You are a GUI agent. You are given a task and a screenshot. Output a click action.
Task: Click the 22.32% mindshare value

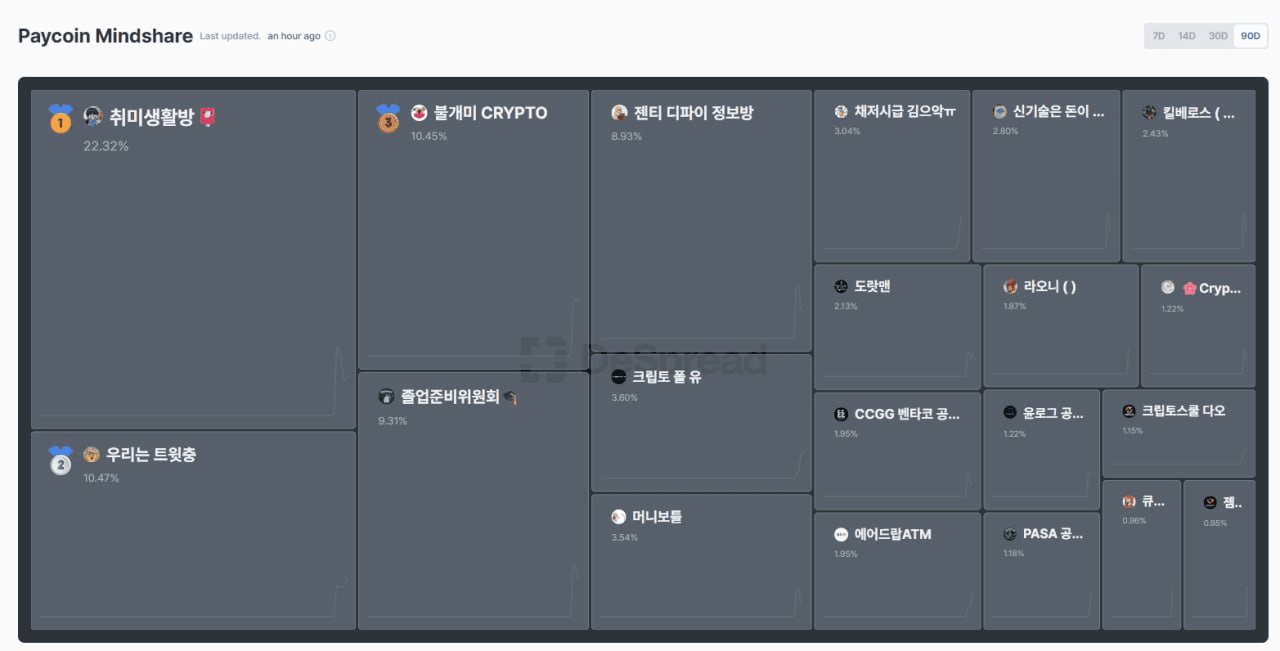click(x=106, y=146)
